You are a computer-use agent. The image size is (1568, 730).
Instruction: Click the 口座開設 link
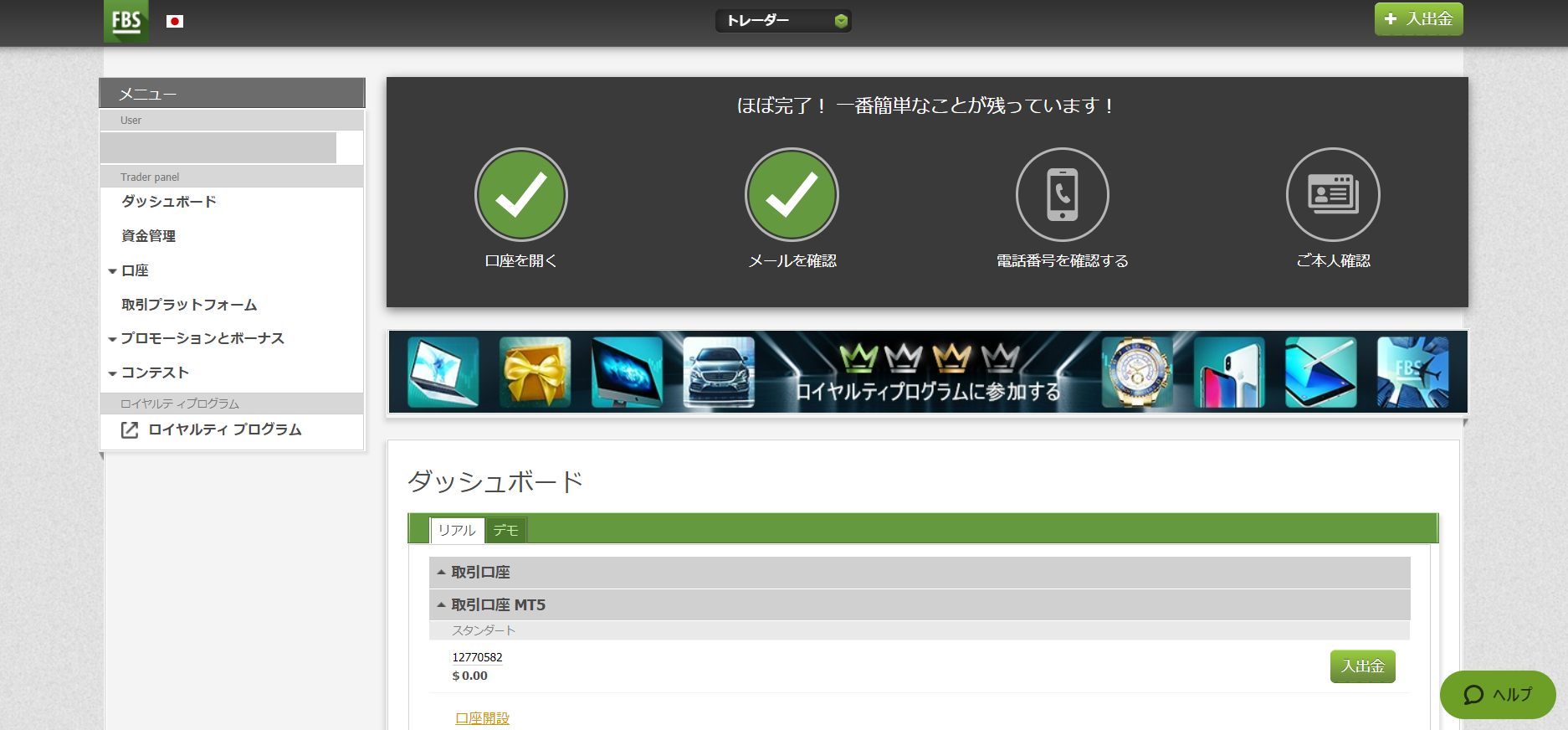[482, 718]
